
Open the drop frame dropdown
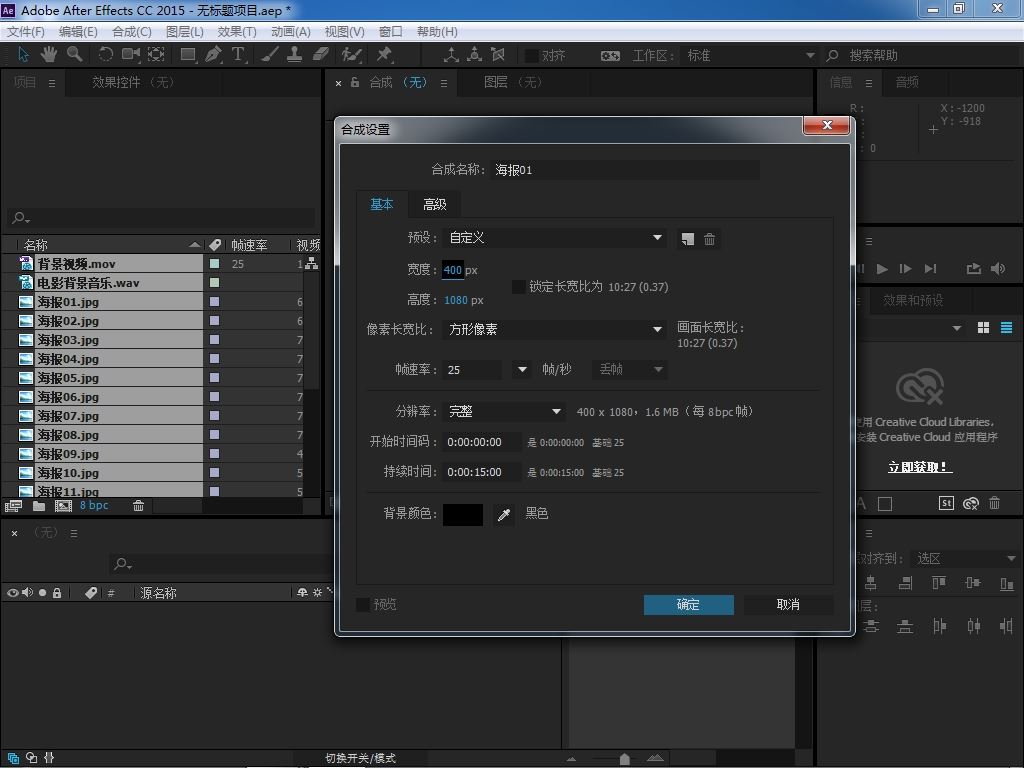point(630,370)
